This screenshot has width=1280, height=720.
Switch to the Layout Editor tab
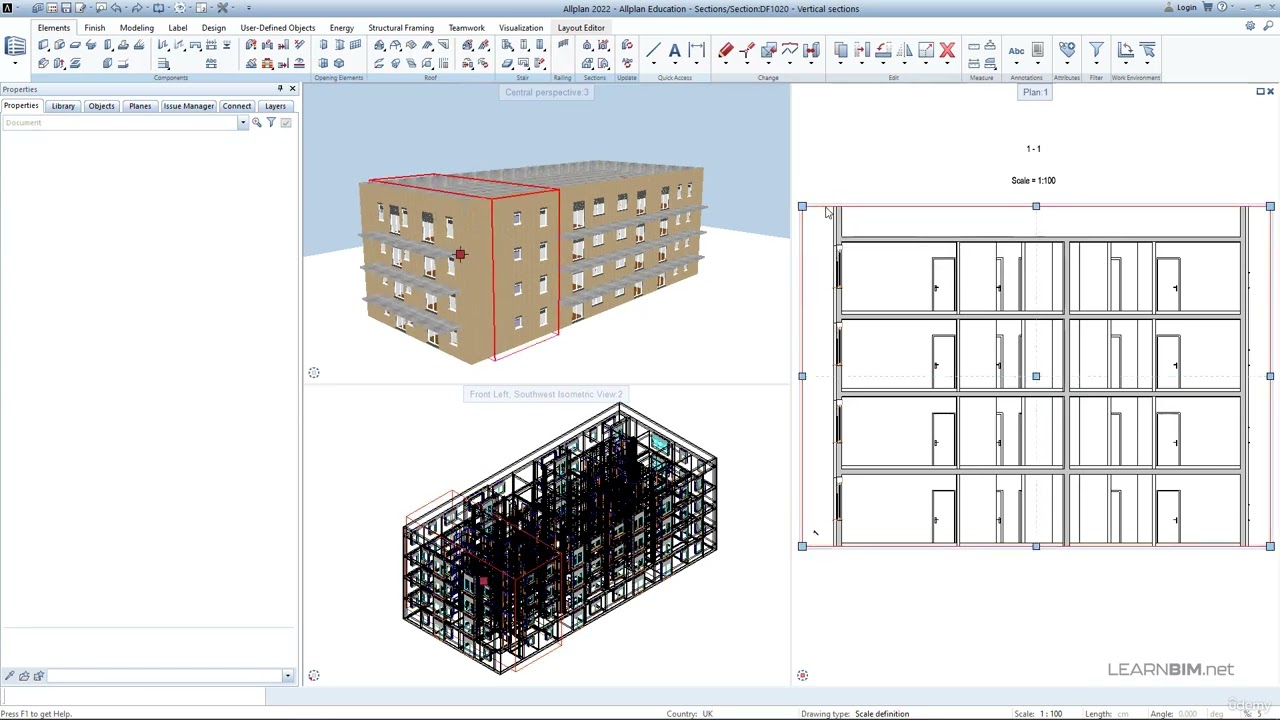tap(581, 28)
